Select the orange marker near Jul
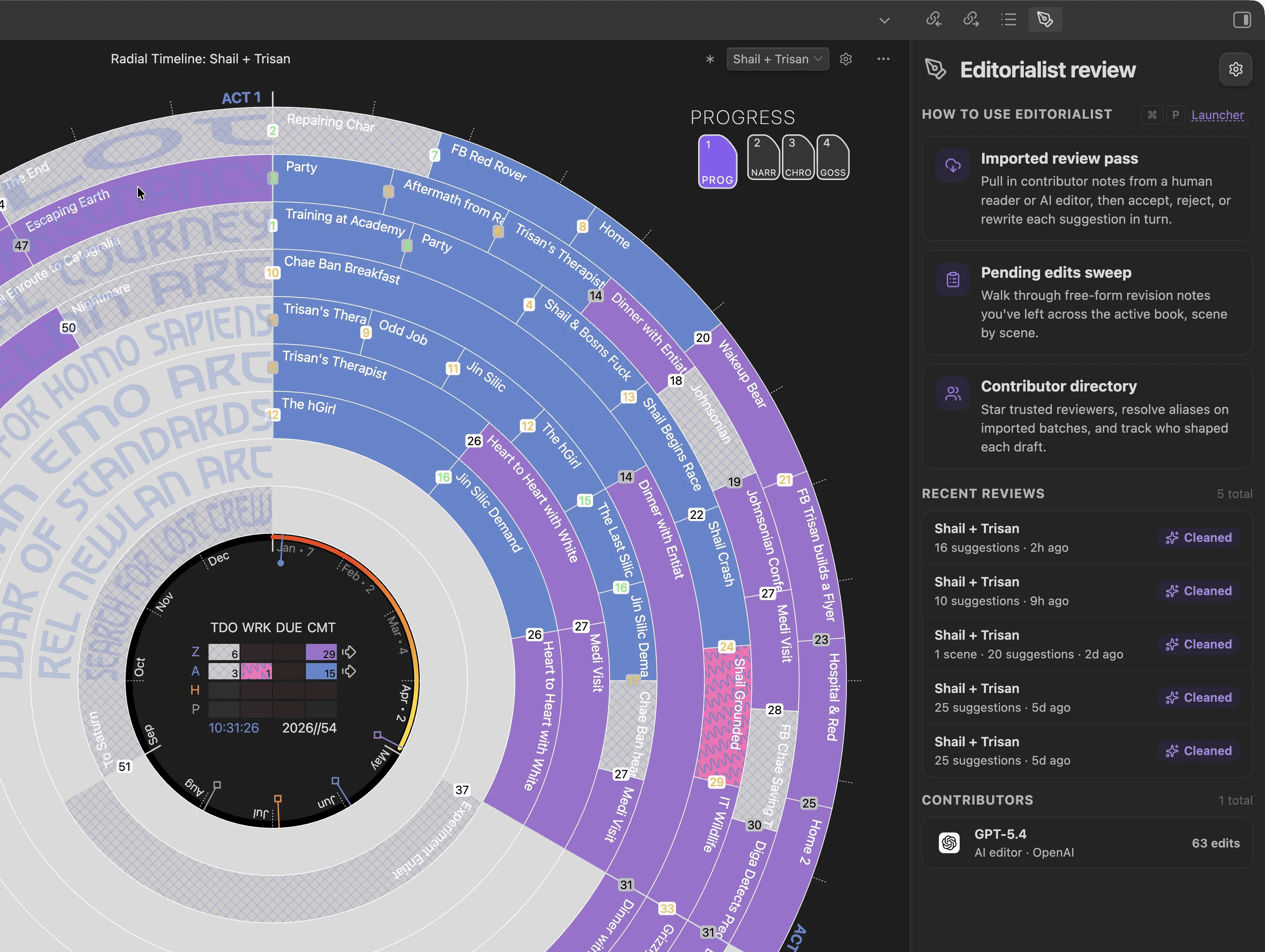1265x952 pixels. click(277, 799)
